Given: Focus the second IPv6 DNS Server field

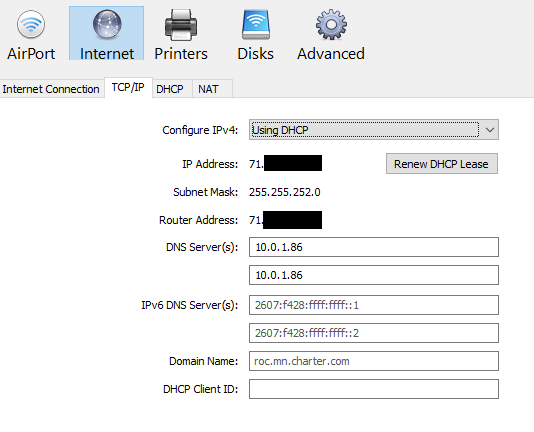Looking at the screenshot, I should (x=374, y=333).
